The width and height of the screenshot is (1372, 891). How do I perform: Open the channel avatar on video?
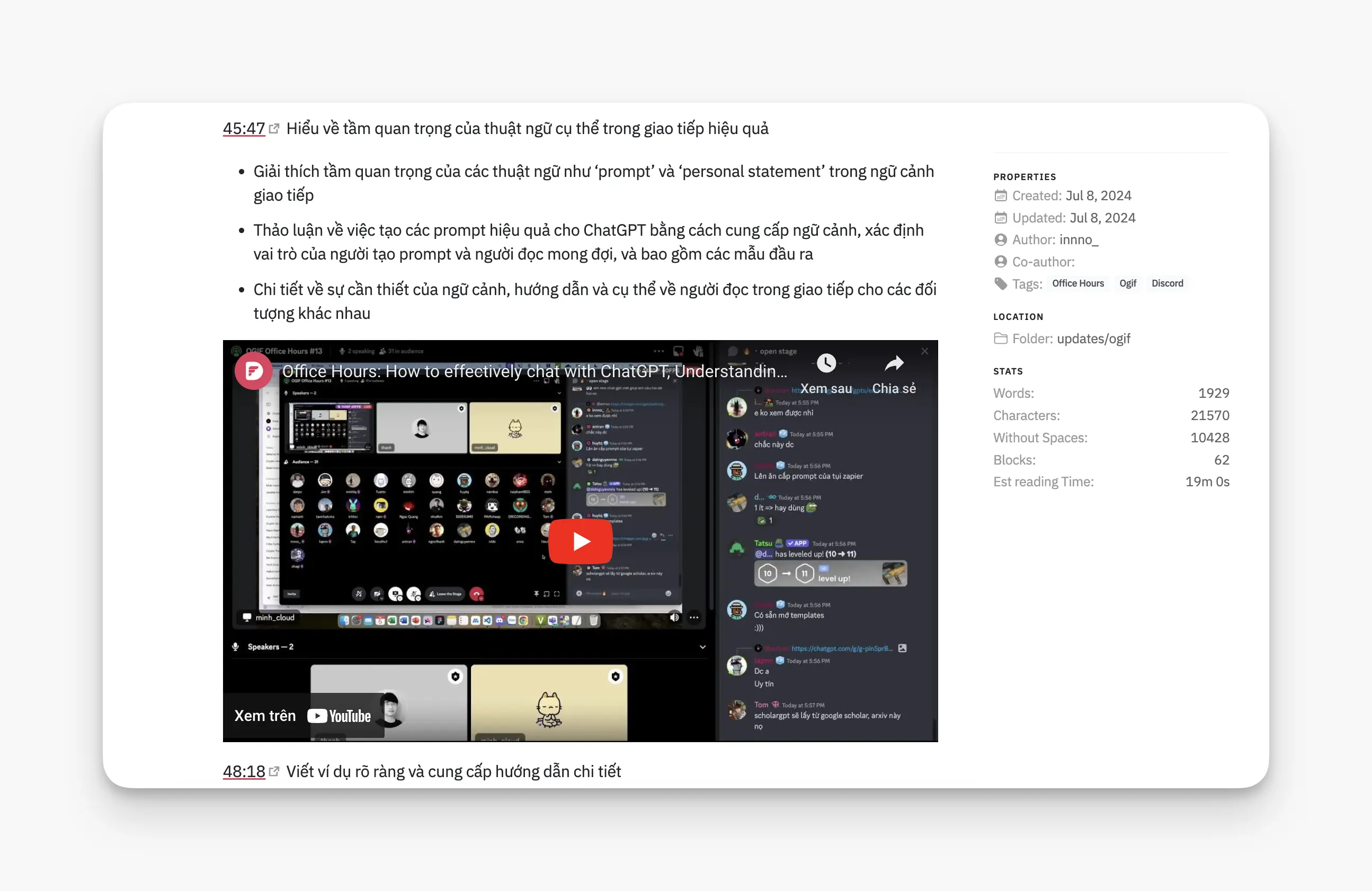(x=253, y=371)
